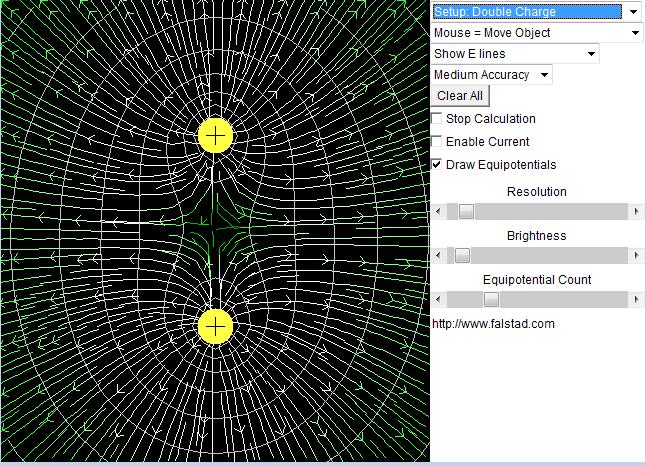This screenshot has width=646, height=466.
Task: Click the Equipotential Count label text
Action: 537,280
